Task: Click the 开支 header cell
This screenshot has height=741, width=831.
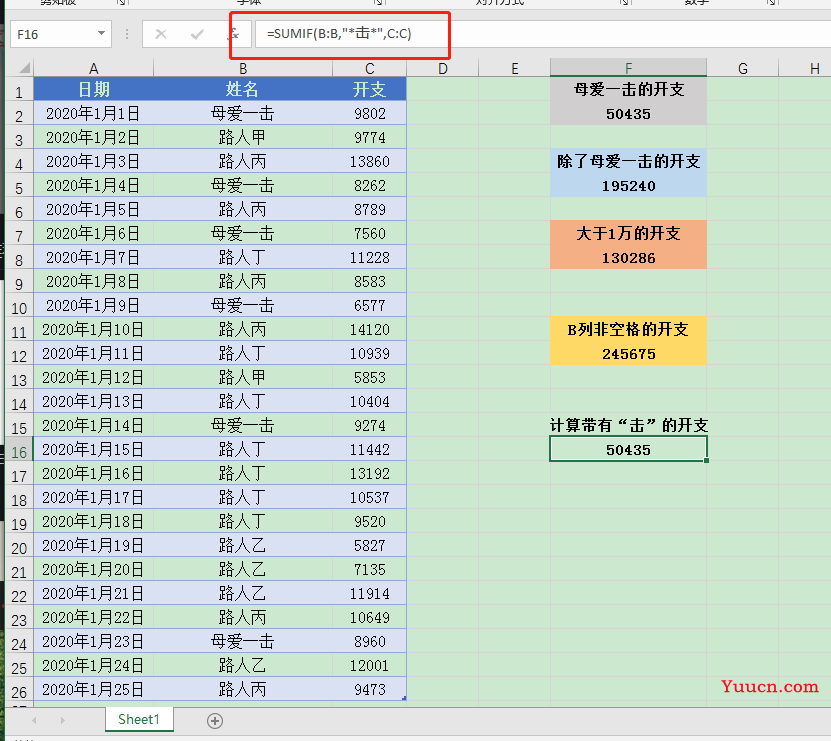Action: [369, 89]
